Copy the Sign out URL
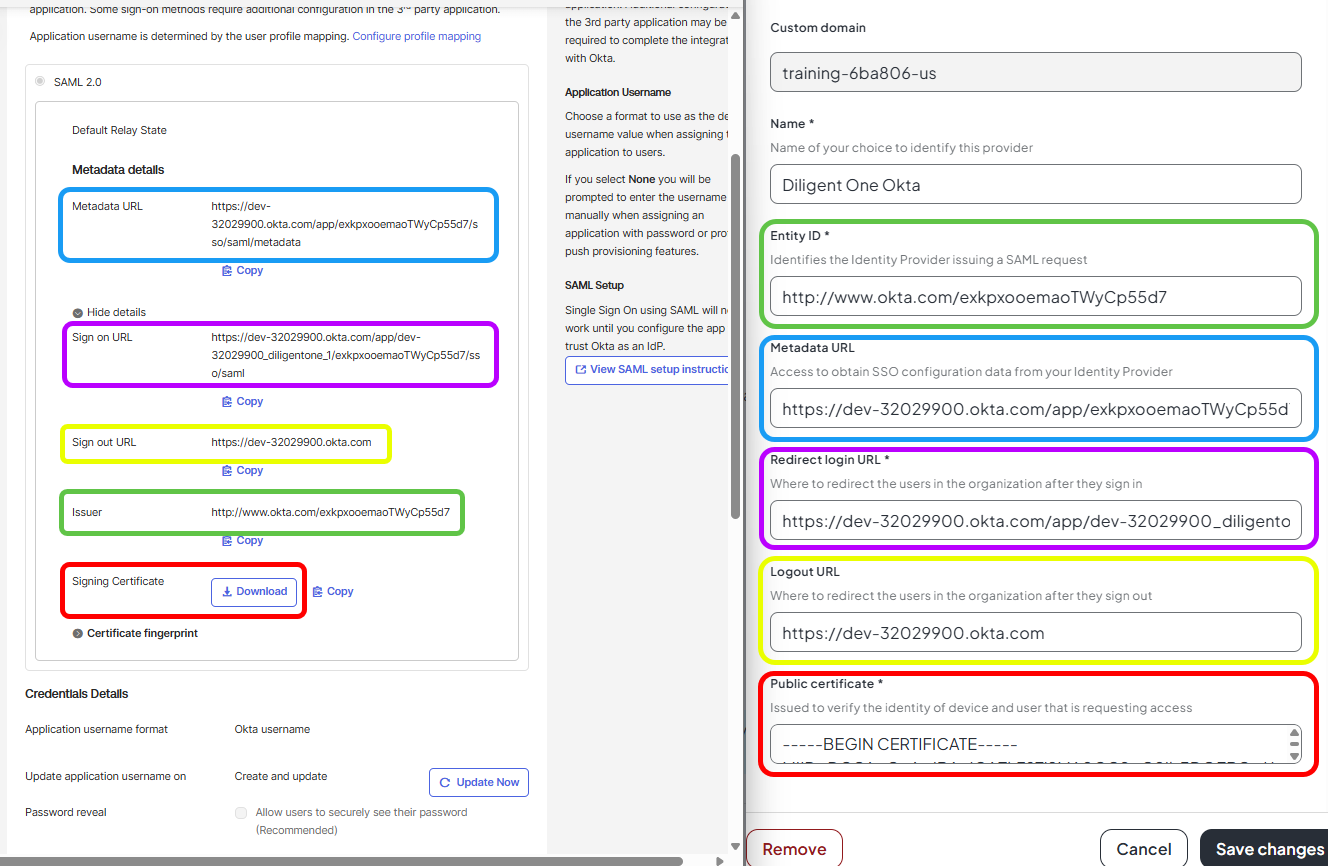The height and width of the screenshot is (866, 1328). pos(242,470)
